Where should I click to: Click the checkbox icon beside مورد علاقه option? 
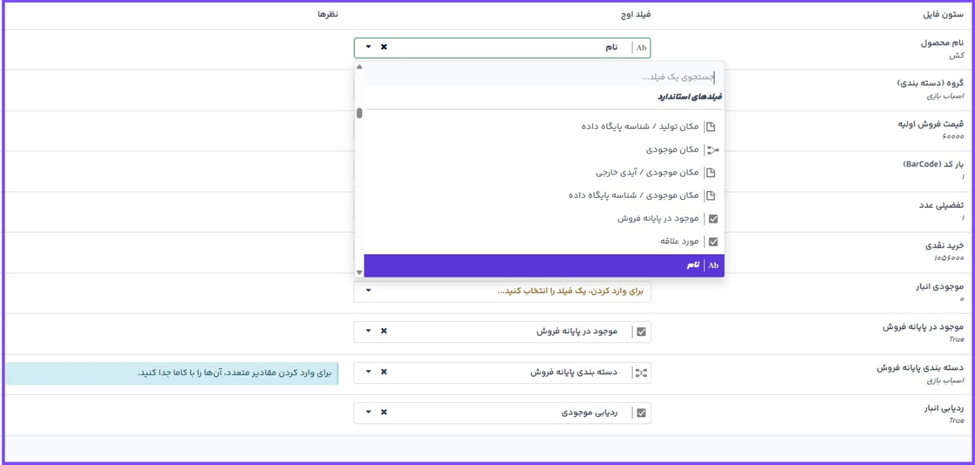(x=713, y=242)
